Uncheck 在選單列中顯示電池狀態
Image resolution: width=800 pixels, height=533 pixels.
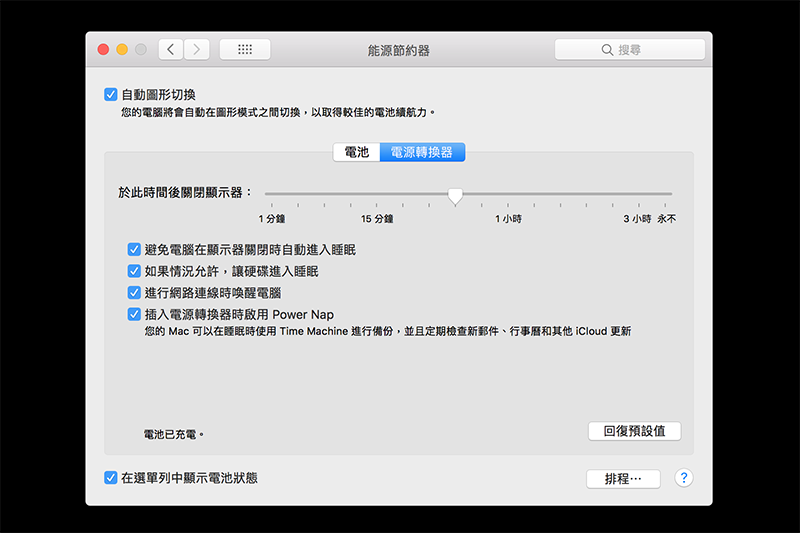pos(111,478)
